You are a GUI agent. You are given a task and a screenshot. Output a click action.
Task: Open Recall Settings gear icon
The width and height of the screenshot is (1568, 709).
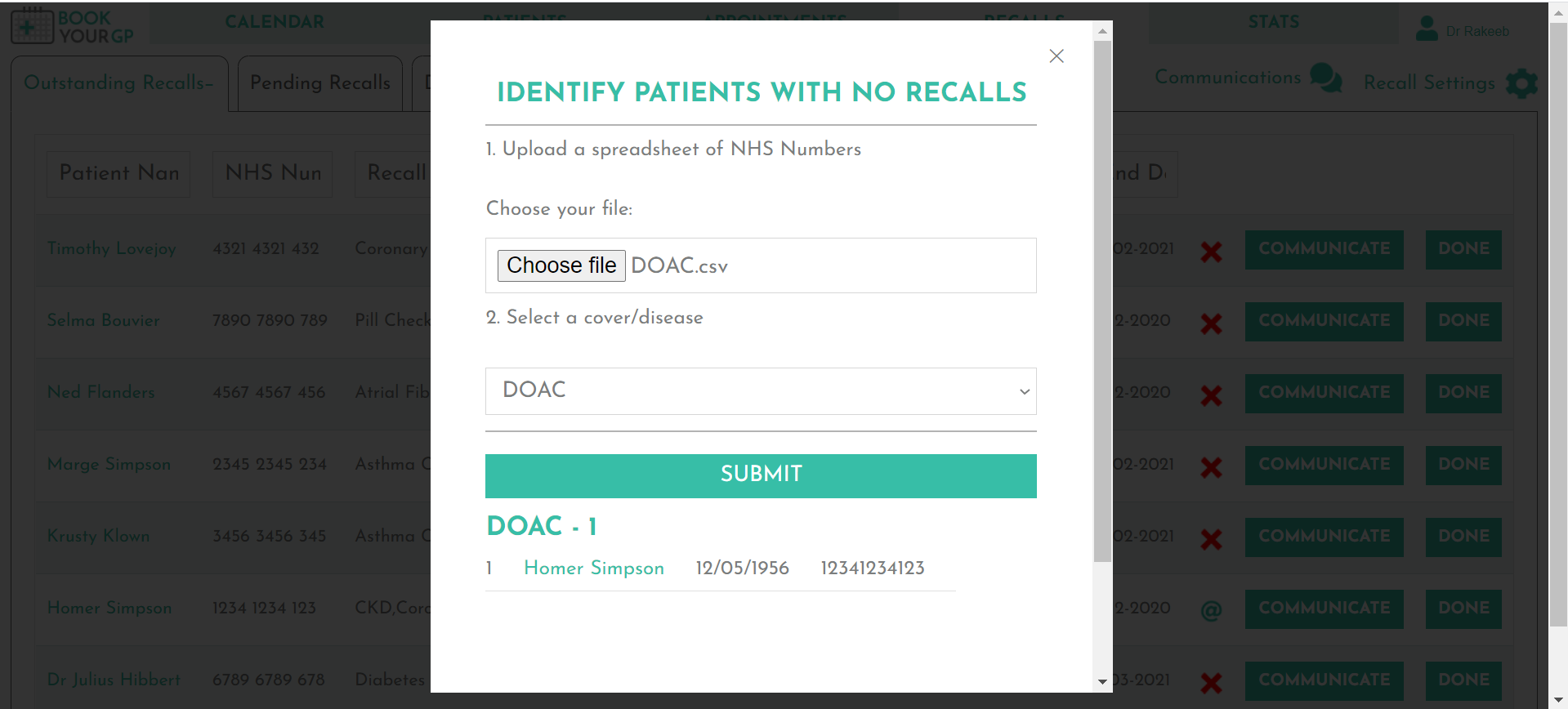point(1521,83)
